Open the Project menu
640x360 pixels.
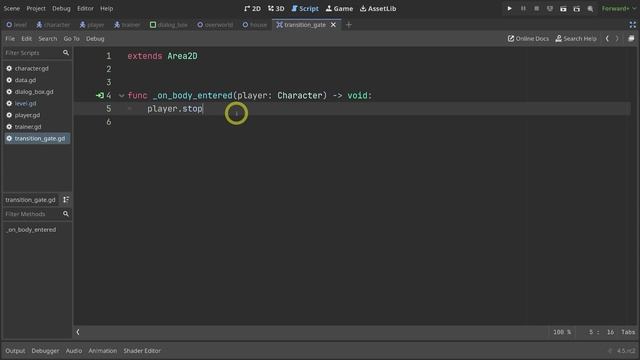[36, 8]
